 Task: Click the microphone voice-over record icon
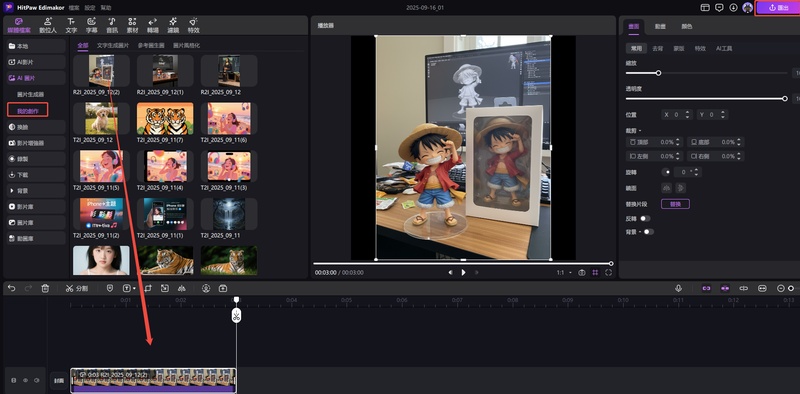[679, 288]
